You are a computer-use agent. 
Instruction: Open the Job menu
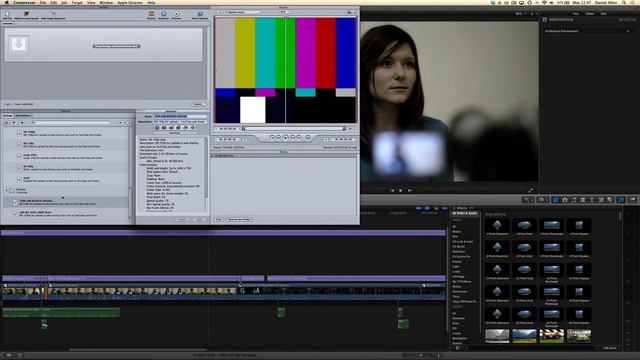click(x=64, y=2)
